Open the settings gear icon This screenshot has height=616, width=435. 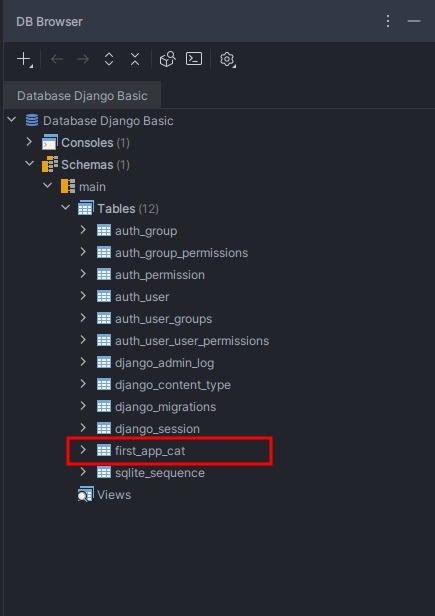pos(227,59)
